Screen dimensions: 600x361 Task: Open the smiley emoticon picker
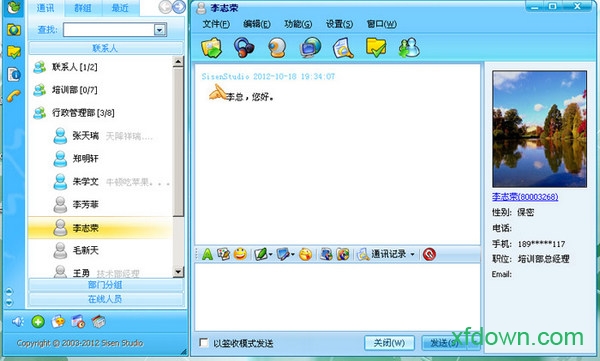pyautogui.click(x=240, y=254)
